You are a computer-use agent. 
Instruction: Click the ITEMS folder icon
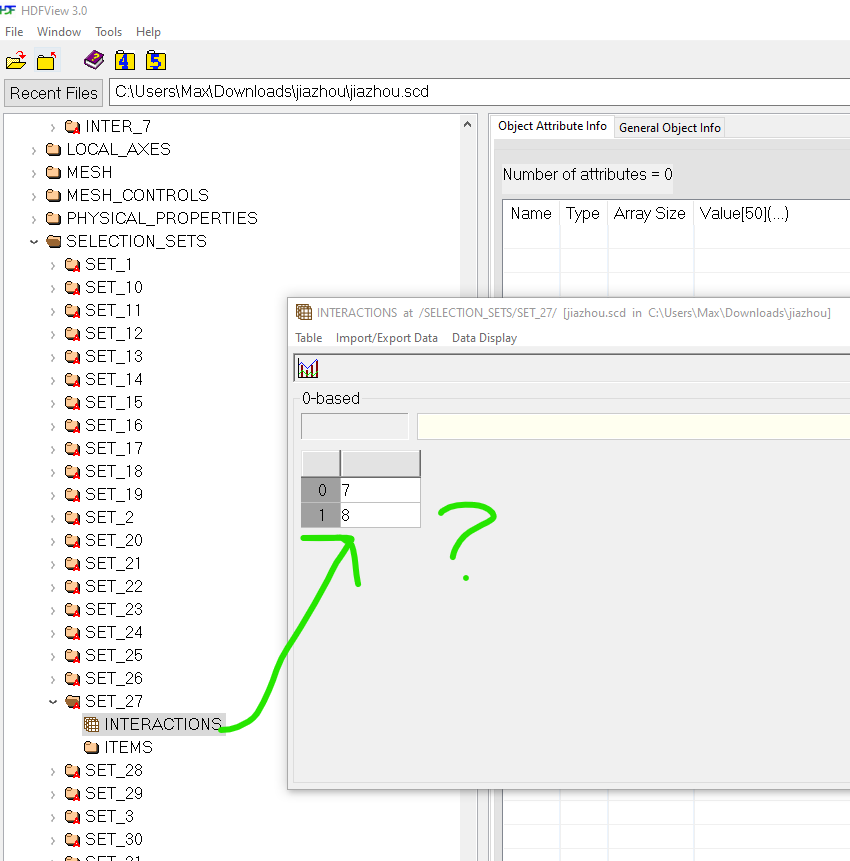[x=91, y=747]
